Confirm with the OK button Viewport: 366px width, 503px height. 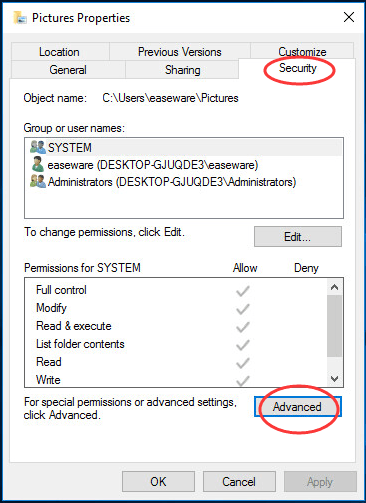pyautogui.click(x=158, y=482)
